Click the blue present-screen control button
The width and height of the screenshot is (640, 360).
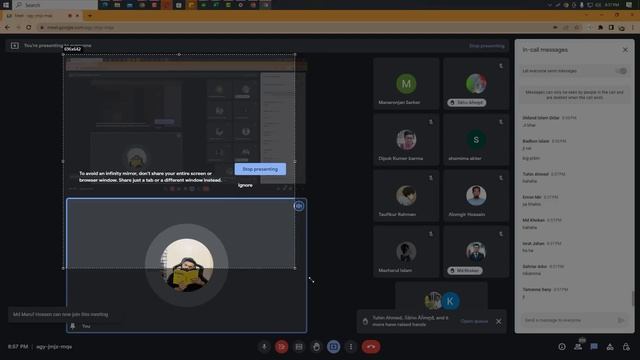point(333,347)
